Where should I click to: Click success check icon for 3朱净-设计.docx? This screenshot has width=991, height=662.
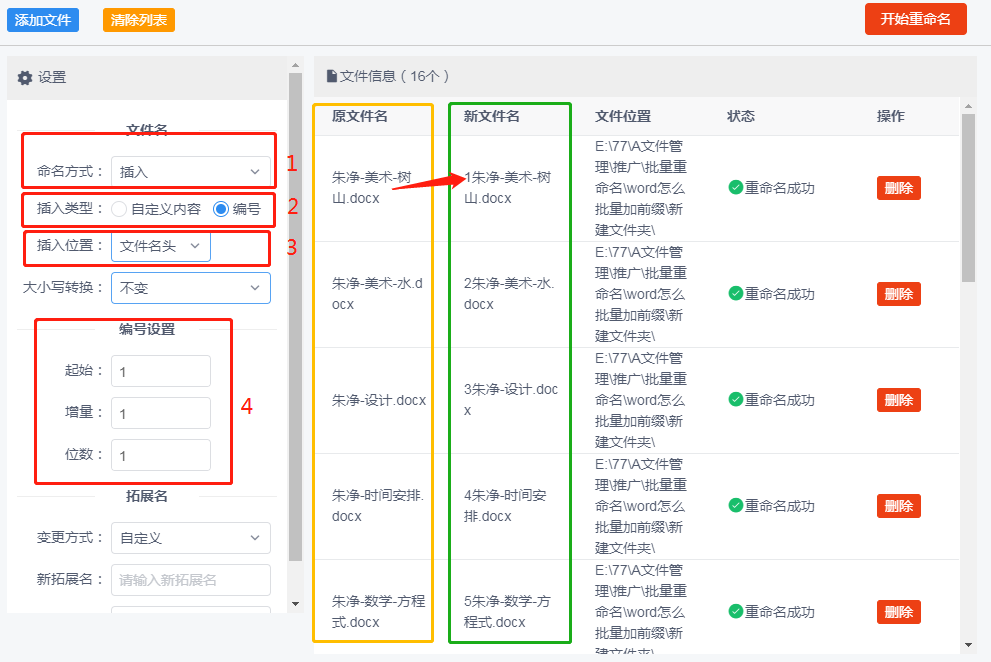click(x=735, y=400)
